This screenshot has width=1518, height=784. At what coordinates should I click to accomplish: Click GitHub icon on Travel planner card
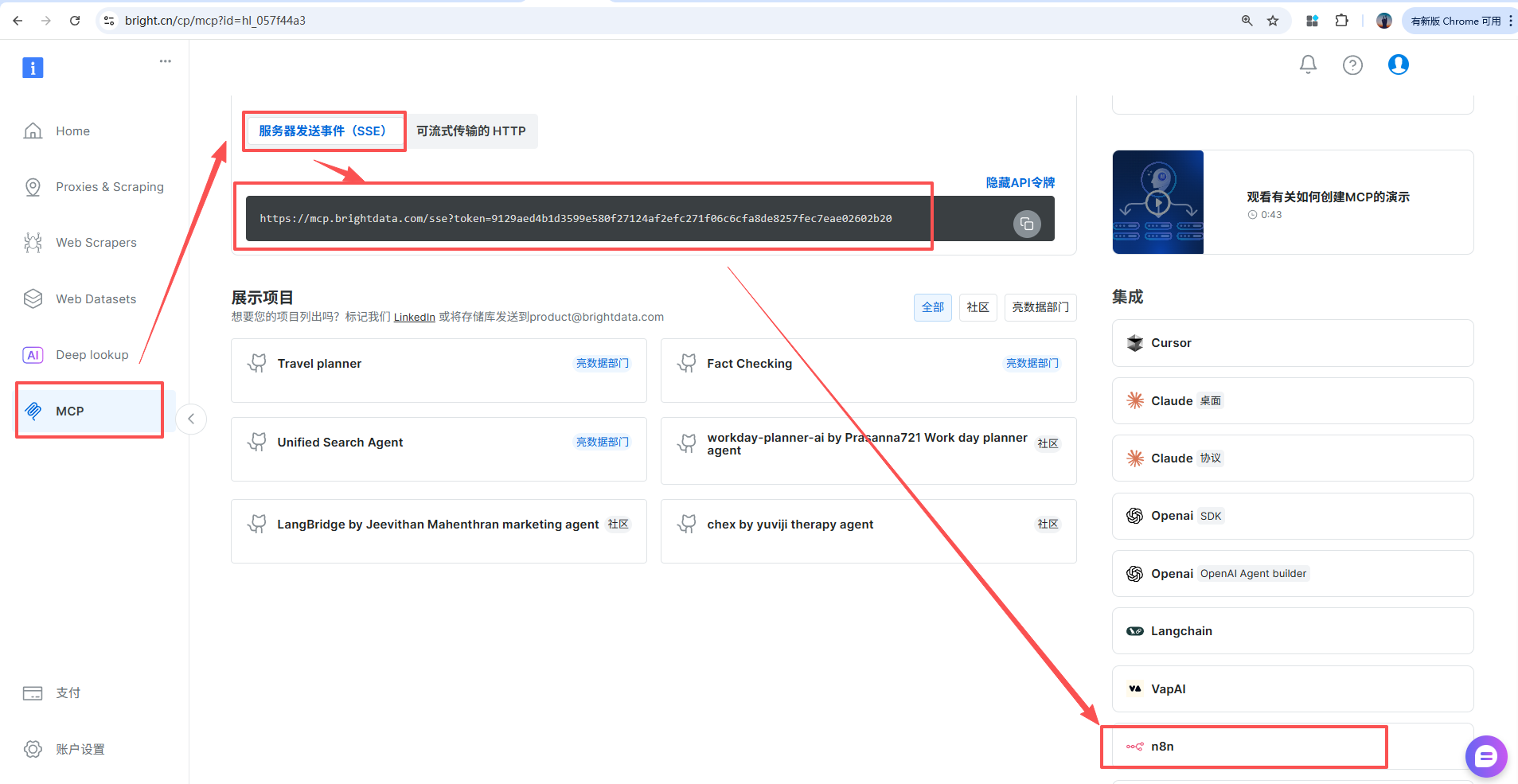(x=257, y=364)
